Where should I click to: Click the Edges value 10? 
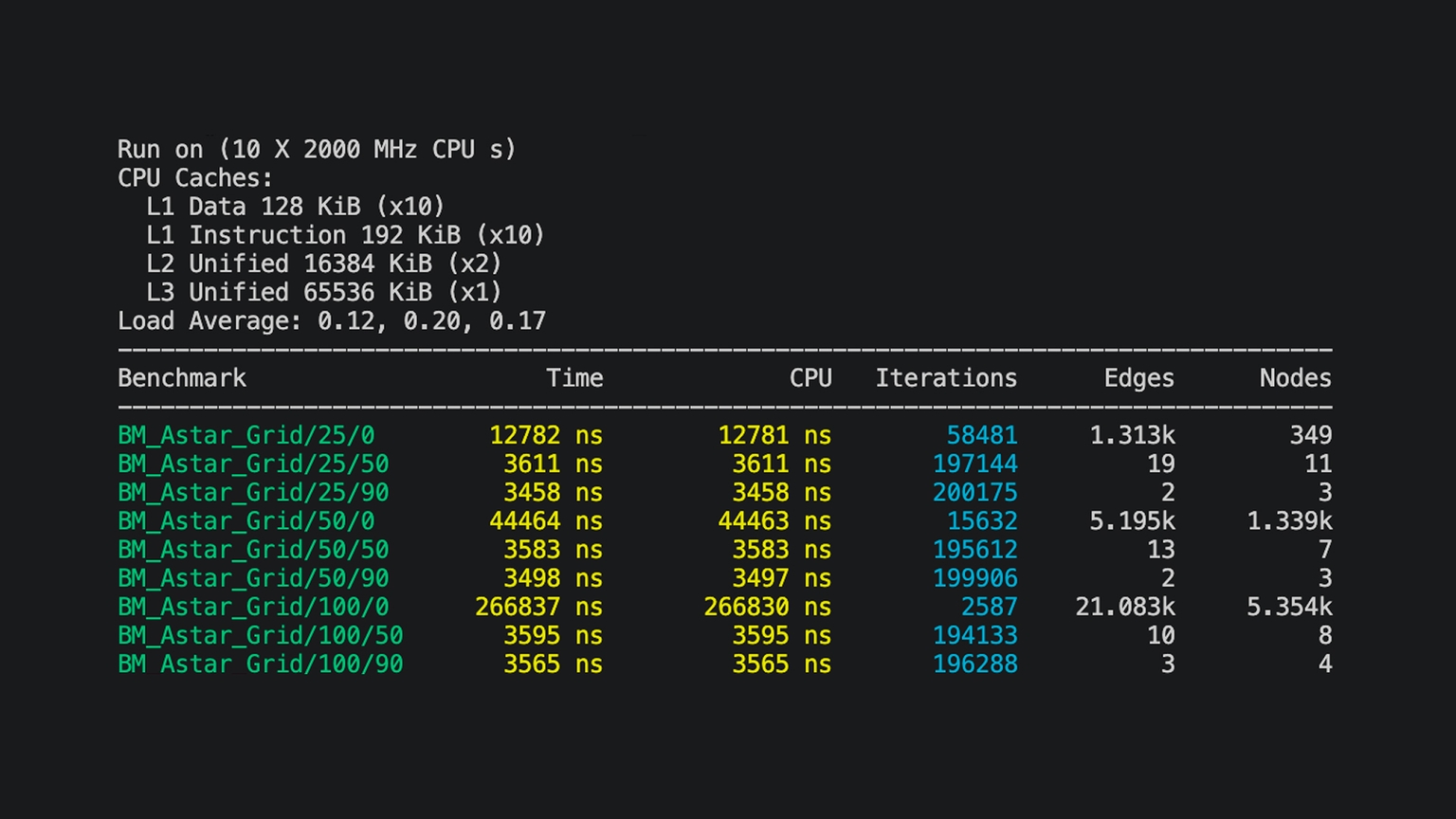[x=1161, y=634]
